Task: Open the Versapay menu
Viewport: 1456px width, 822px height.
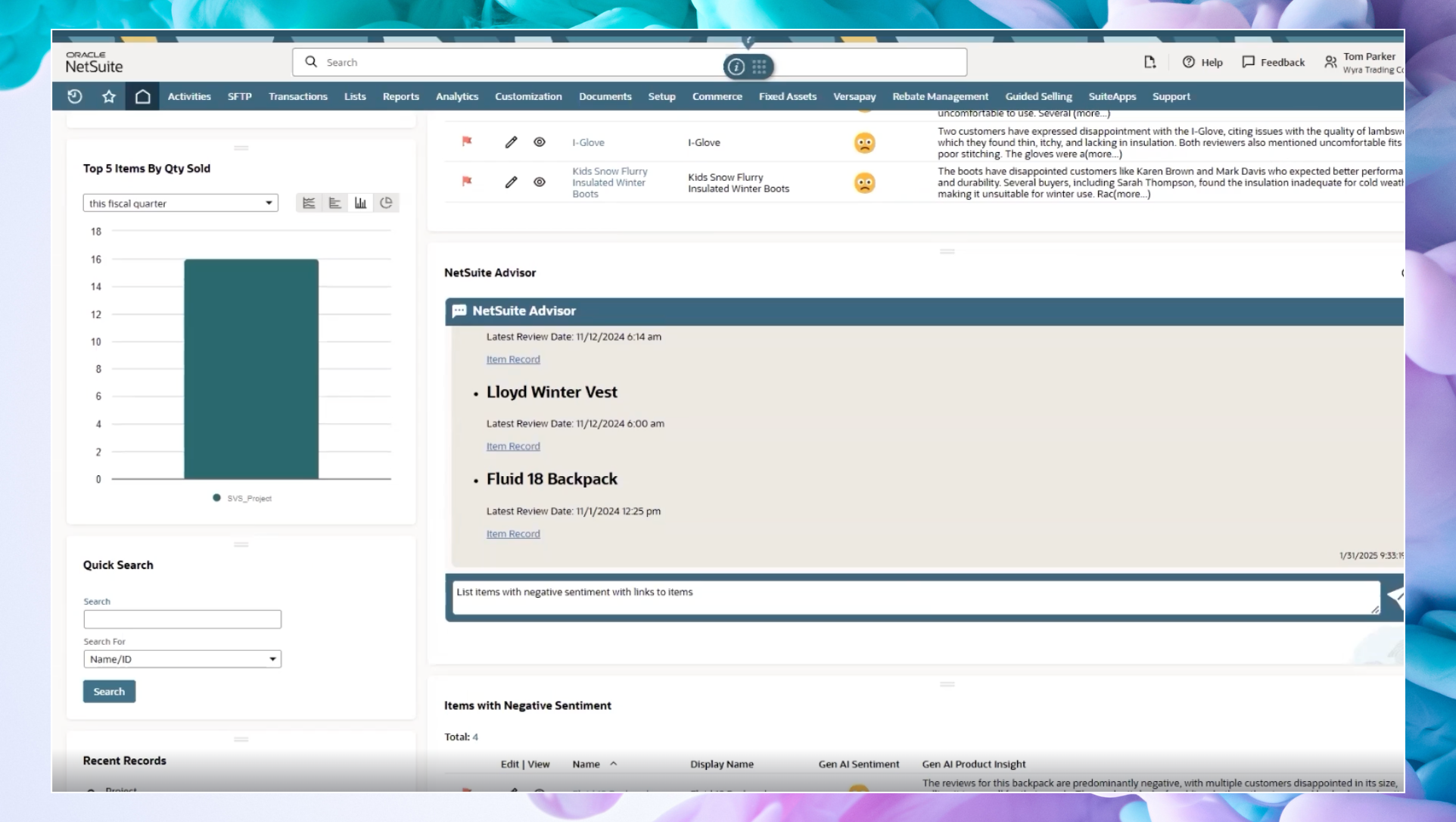Action: point(854,96)
